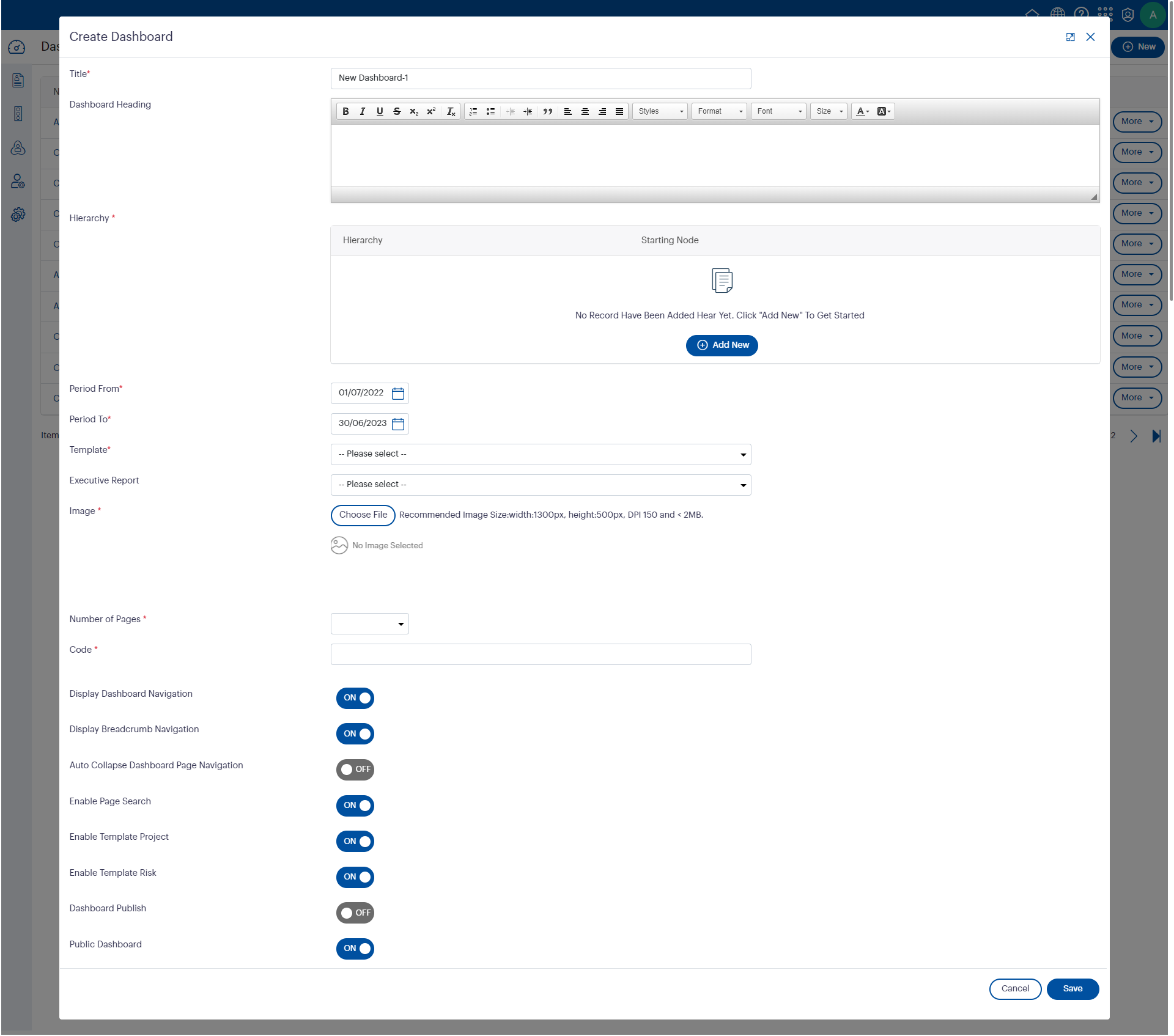Open the Font menu in toolbar

point(778,111)
